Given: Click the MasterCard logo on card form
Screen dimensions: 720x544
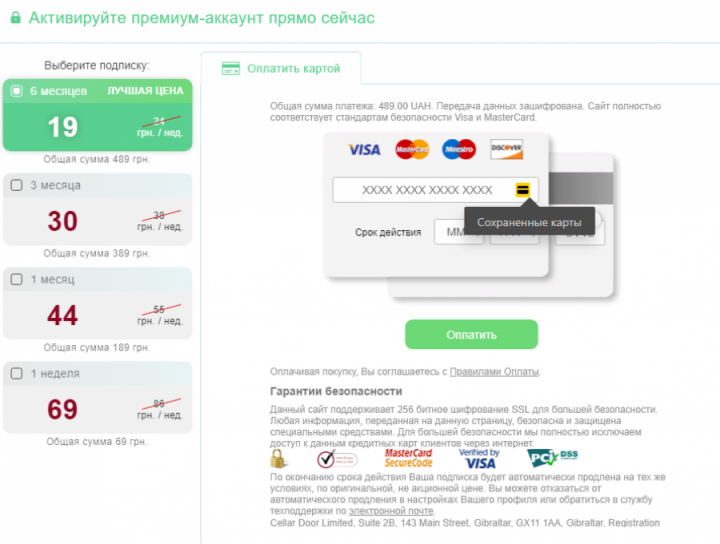Looking at the screenshot, I should point(412,150).
